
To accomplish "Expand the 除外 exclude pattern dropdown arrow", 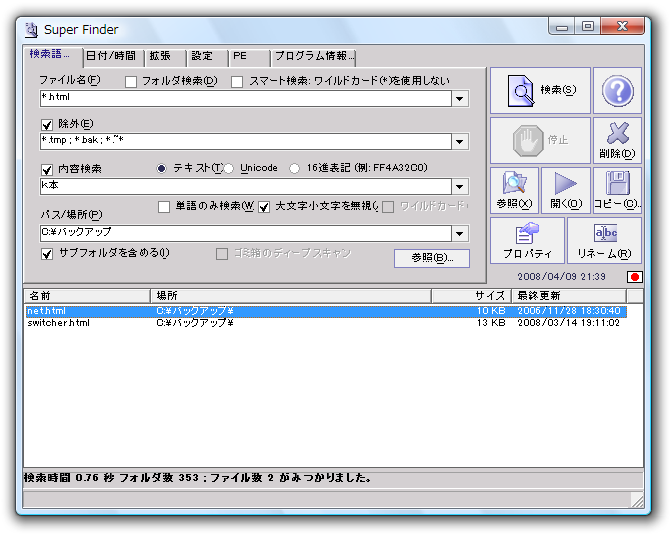I will point(460,142).
